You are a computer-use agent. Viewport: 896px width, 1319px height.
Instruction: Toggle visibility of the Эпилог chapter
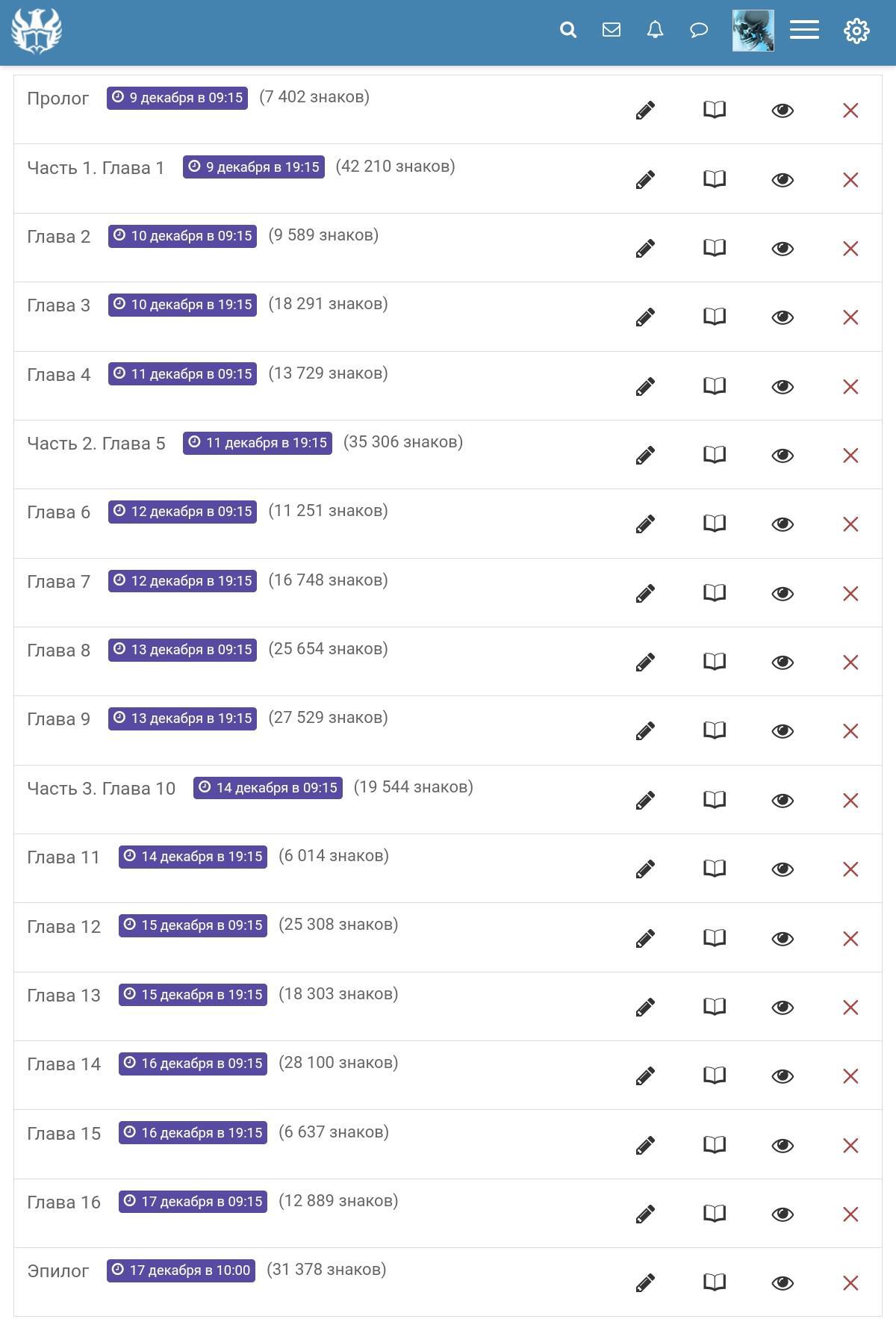[783, 1283]
